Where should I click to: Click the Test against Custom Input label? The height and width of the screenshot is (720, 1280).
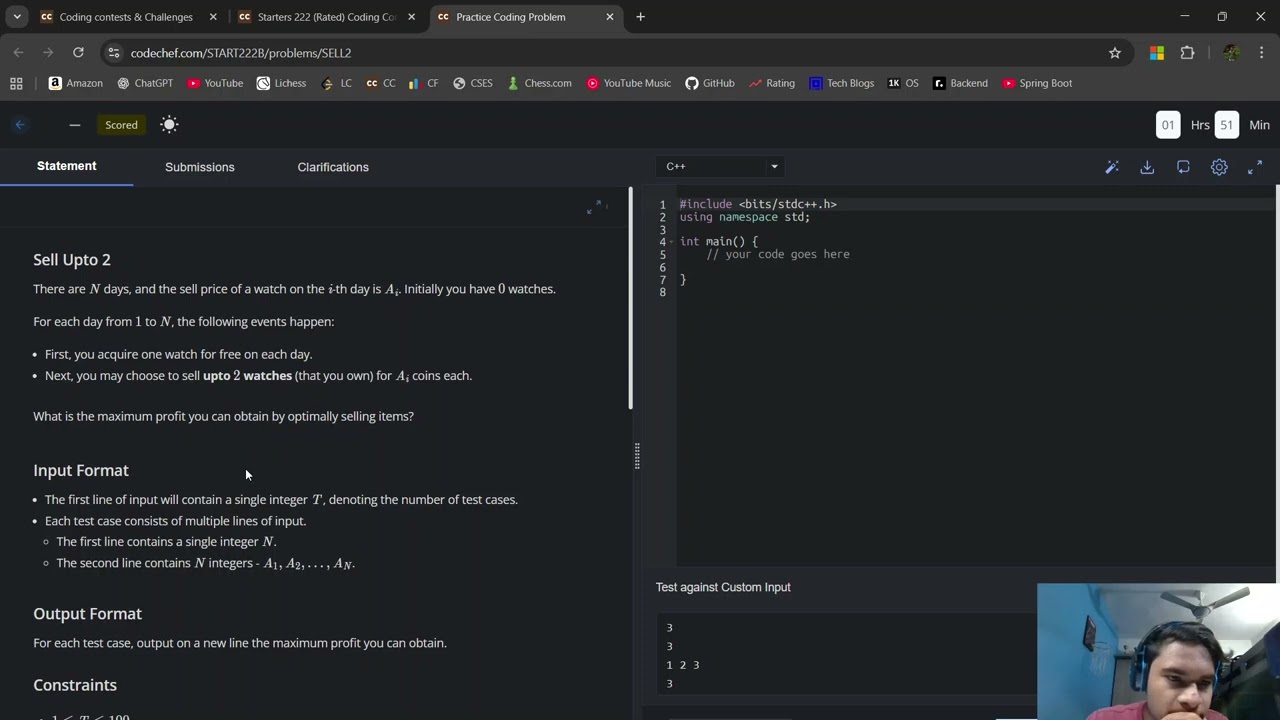click(x=723, y=587)
